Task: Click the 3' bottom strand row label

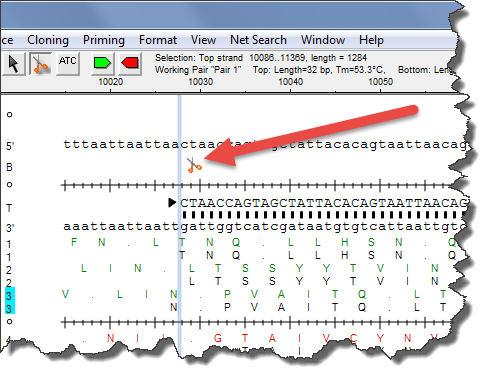Action: pos(10,228)
